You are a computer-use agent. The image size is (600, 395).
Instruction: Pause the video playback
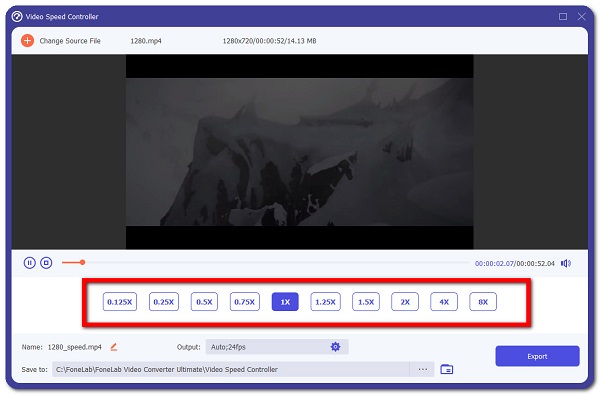29,263
